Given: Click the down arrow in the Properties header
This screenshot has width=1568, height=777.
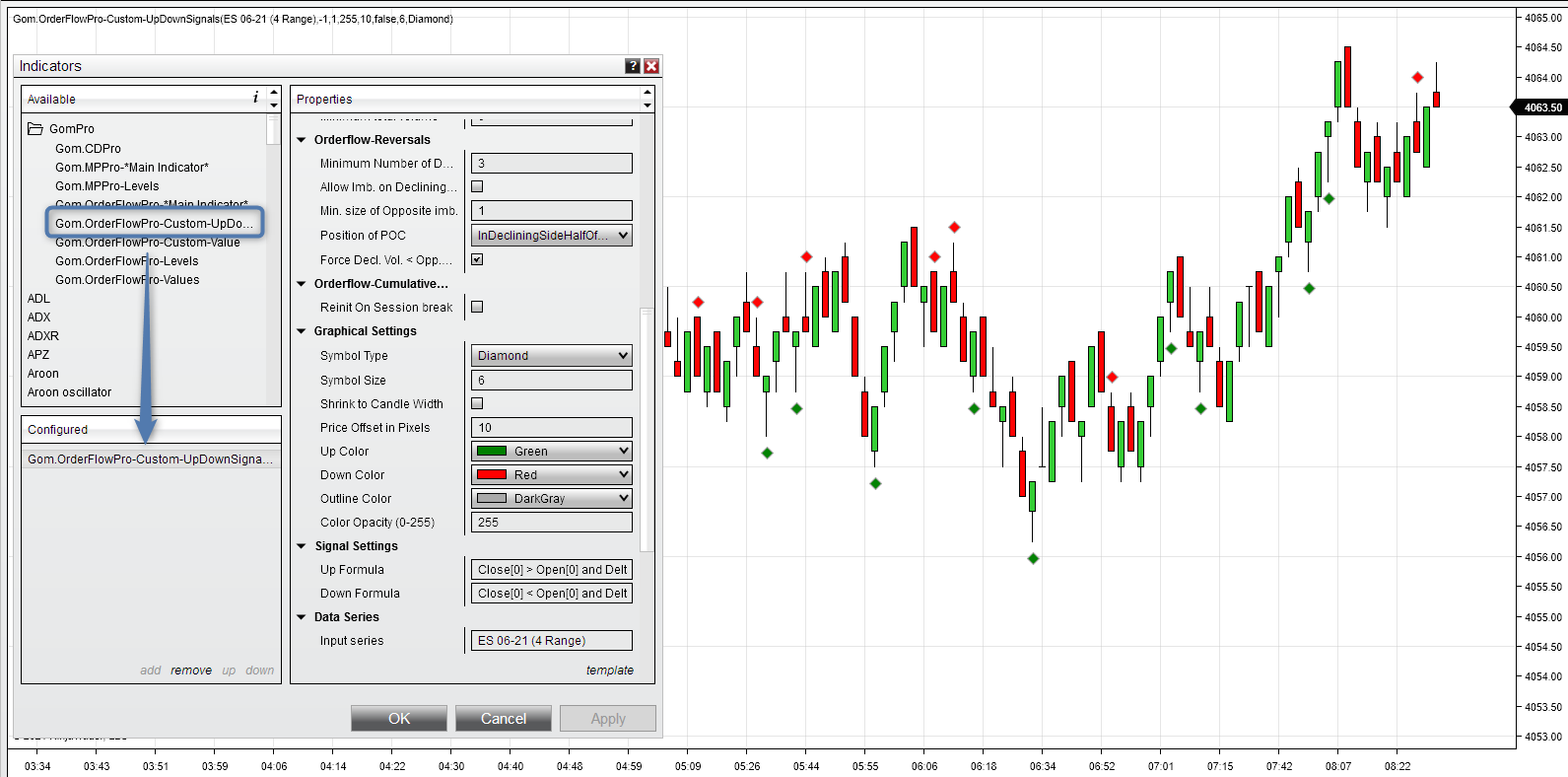Looking at the screenshot, I should point(648,105).
